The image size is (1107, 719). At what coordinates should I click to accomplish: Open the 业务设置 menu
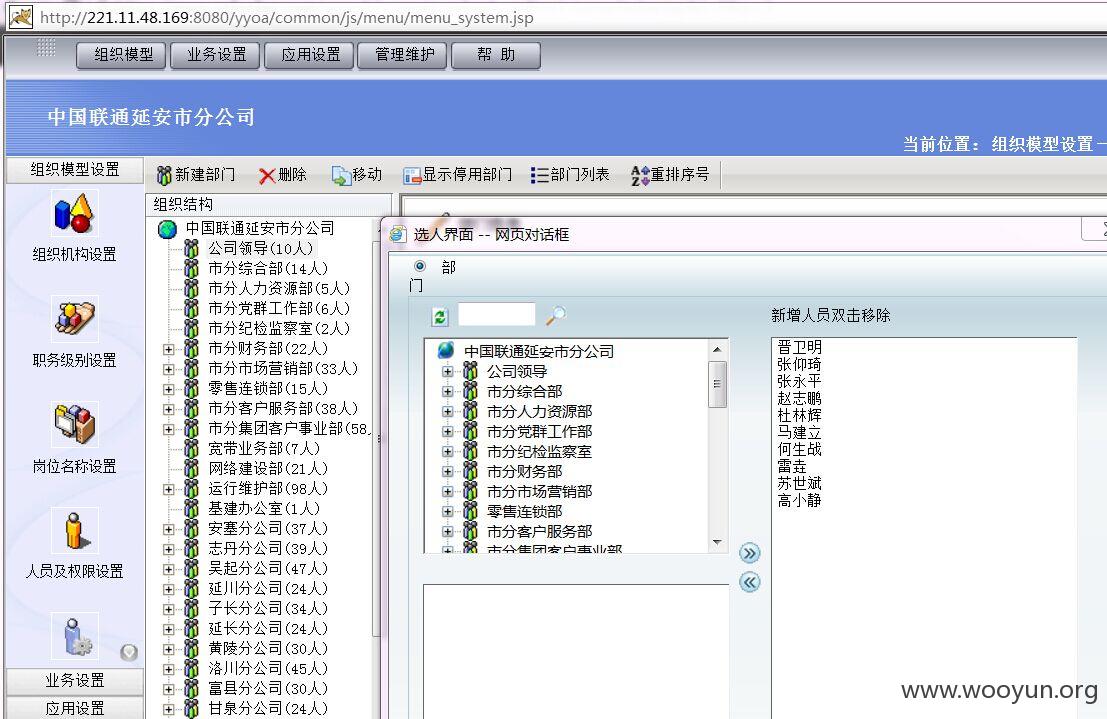[216, 55]
